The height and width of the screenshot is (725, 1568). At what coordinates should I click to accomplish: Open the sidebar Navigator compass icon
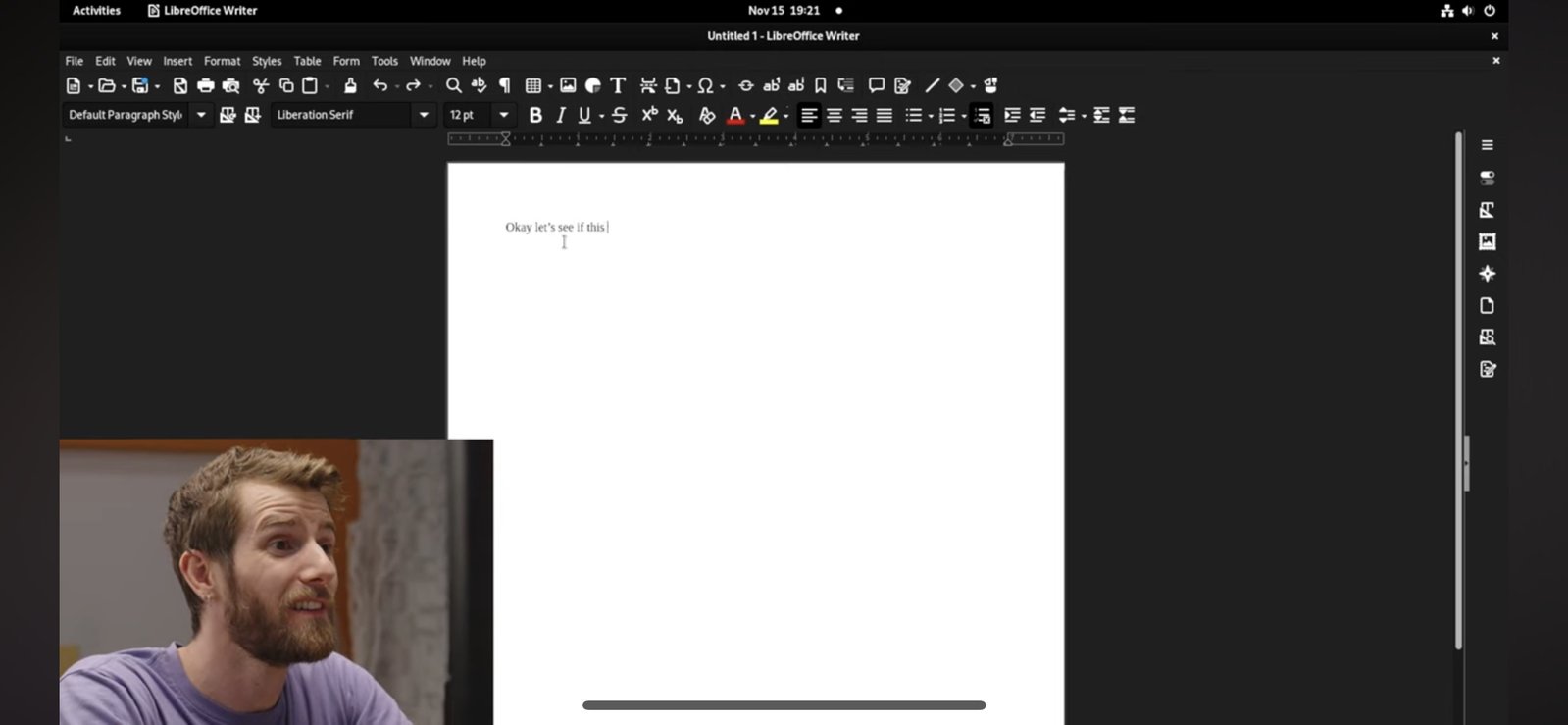point(1488,274)
